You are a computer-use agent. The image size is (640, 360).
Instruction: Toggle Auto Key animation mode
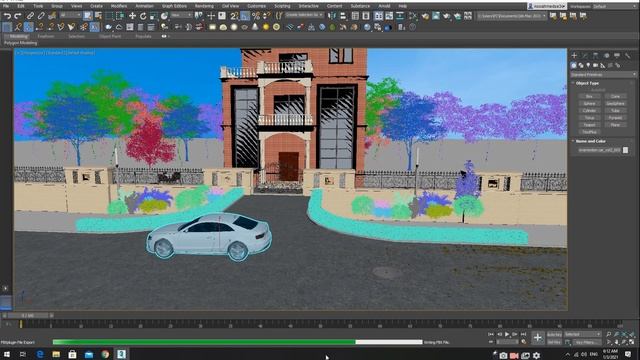(x=554, y=335)
